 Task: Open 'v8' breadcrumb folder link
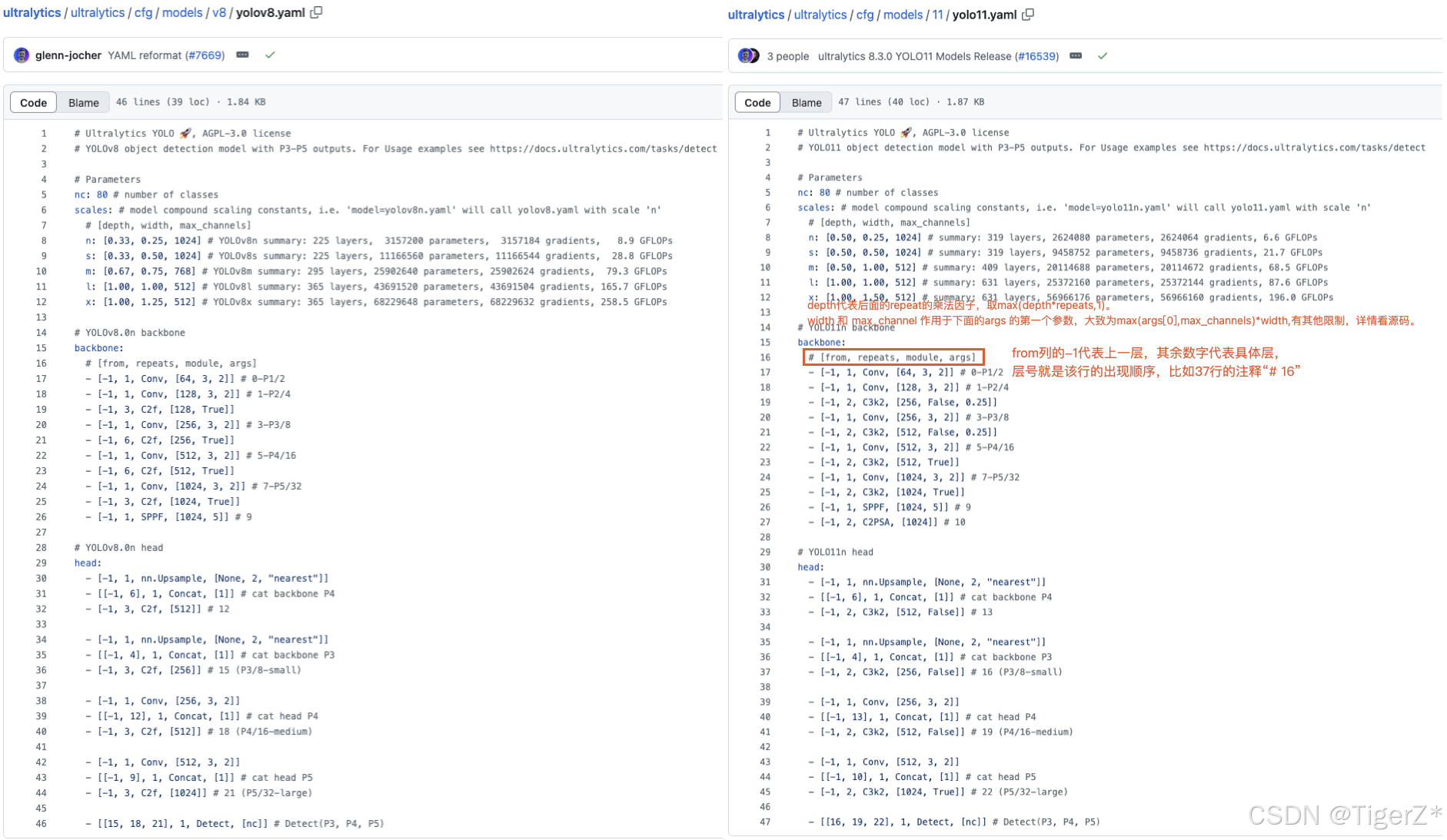219,12
